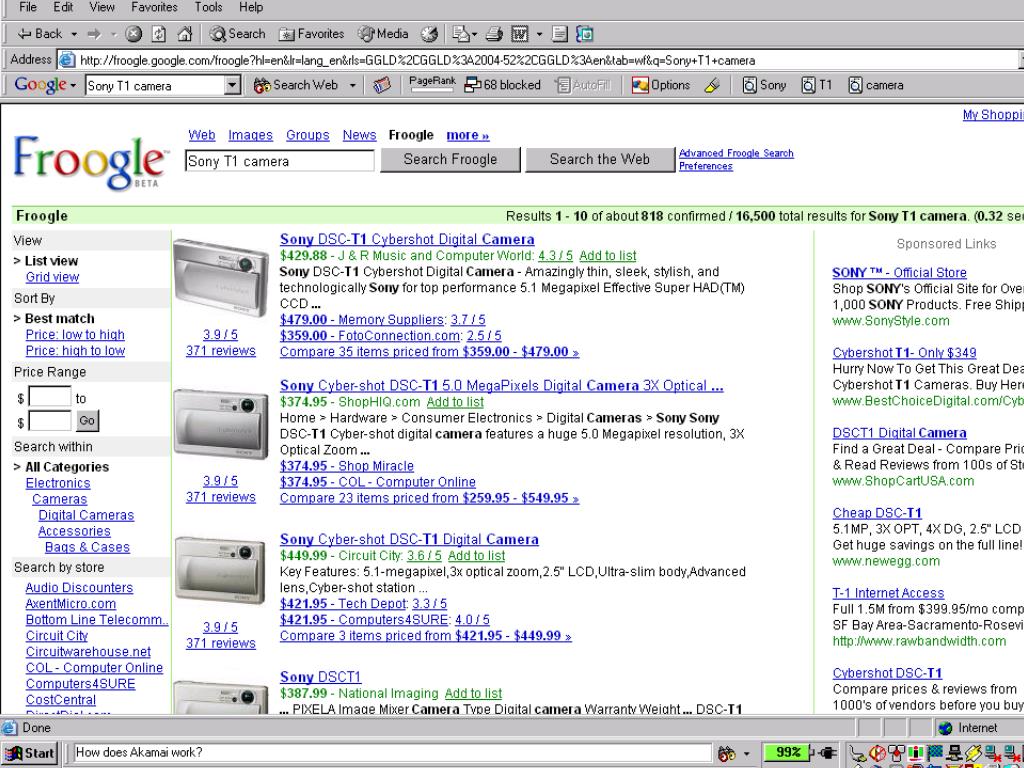Open the Media pane
Screen dimensions: 1024x768
click(x=383, y=34)
